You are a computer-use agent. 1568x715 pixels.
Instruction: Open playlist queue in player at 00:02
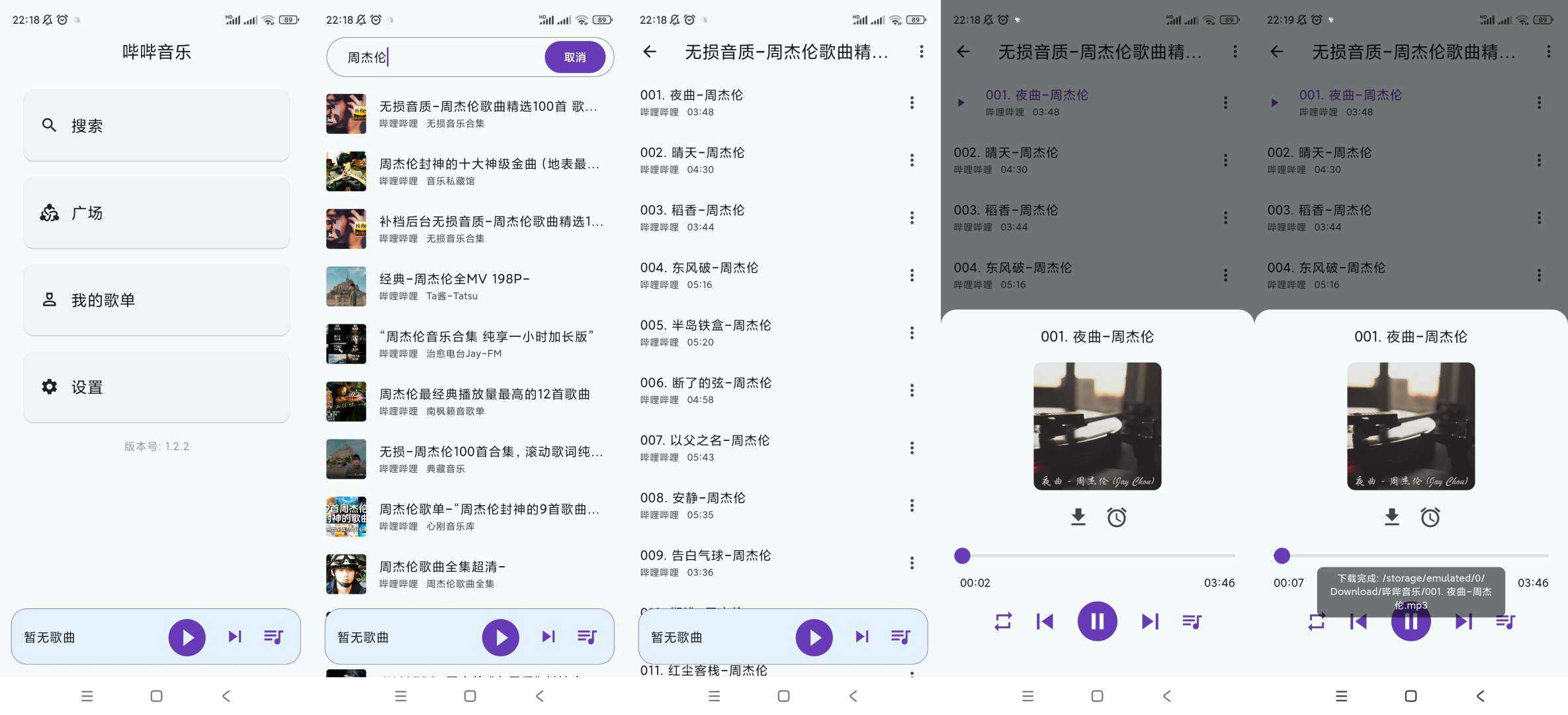tap(1192, 622)
